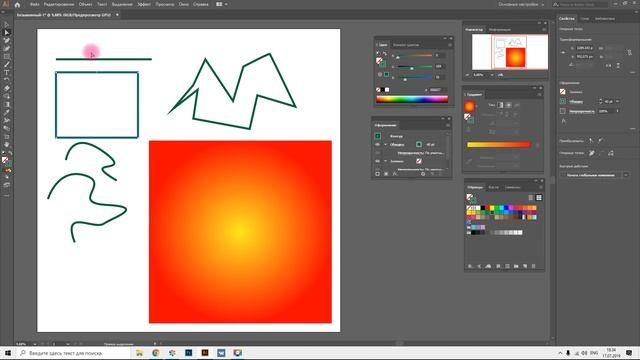Image resolution: width=640 pixels, height=360 pixels.
Task: Select the Hand tool in the toolbar
Action: pos(7,144)
